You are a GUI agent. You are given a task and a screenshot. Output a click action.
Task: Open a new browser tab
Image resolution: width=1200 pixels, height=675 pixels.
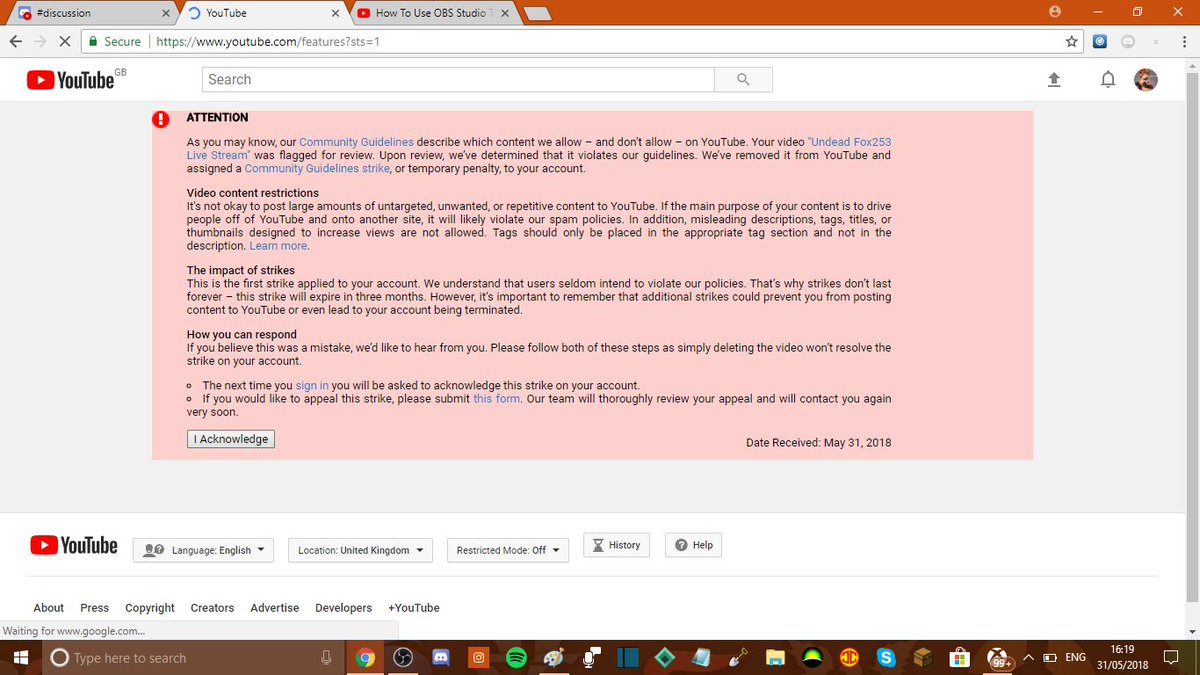pos(537,13)
